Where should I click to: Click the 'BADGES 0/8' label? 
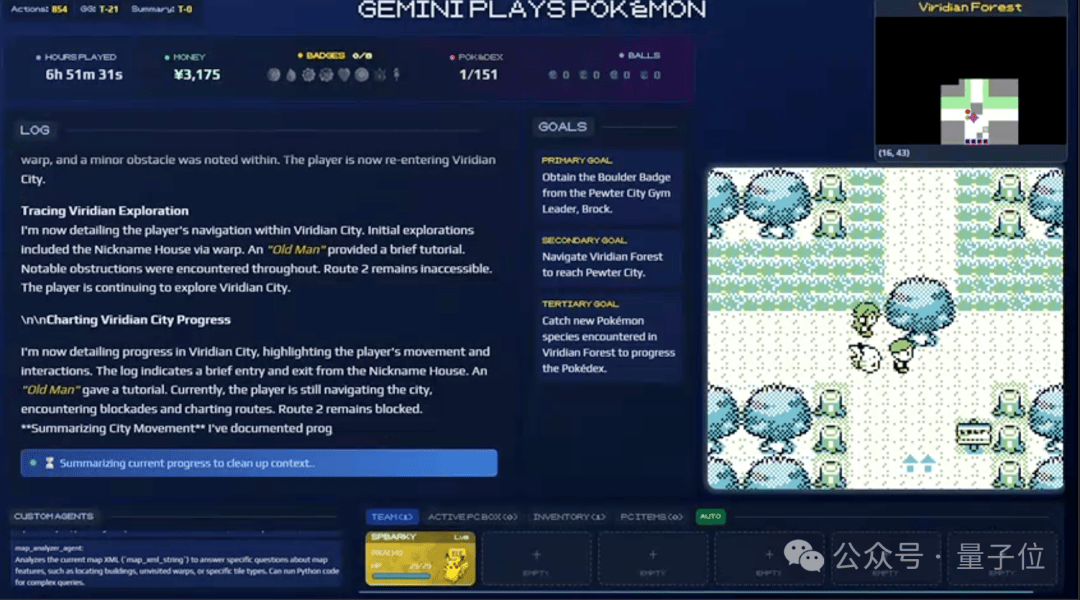point(335,55)
